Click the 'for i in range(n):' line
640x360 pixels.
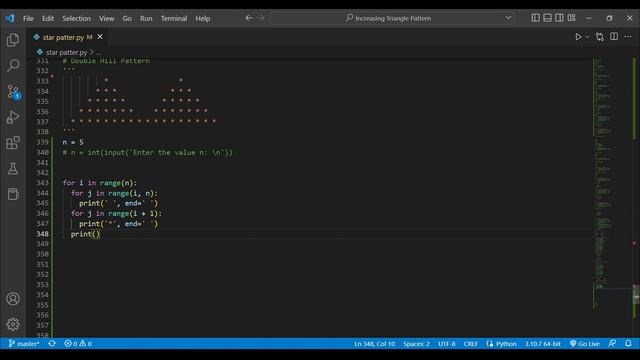pos(100,183)
